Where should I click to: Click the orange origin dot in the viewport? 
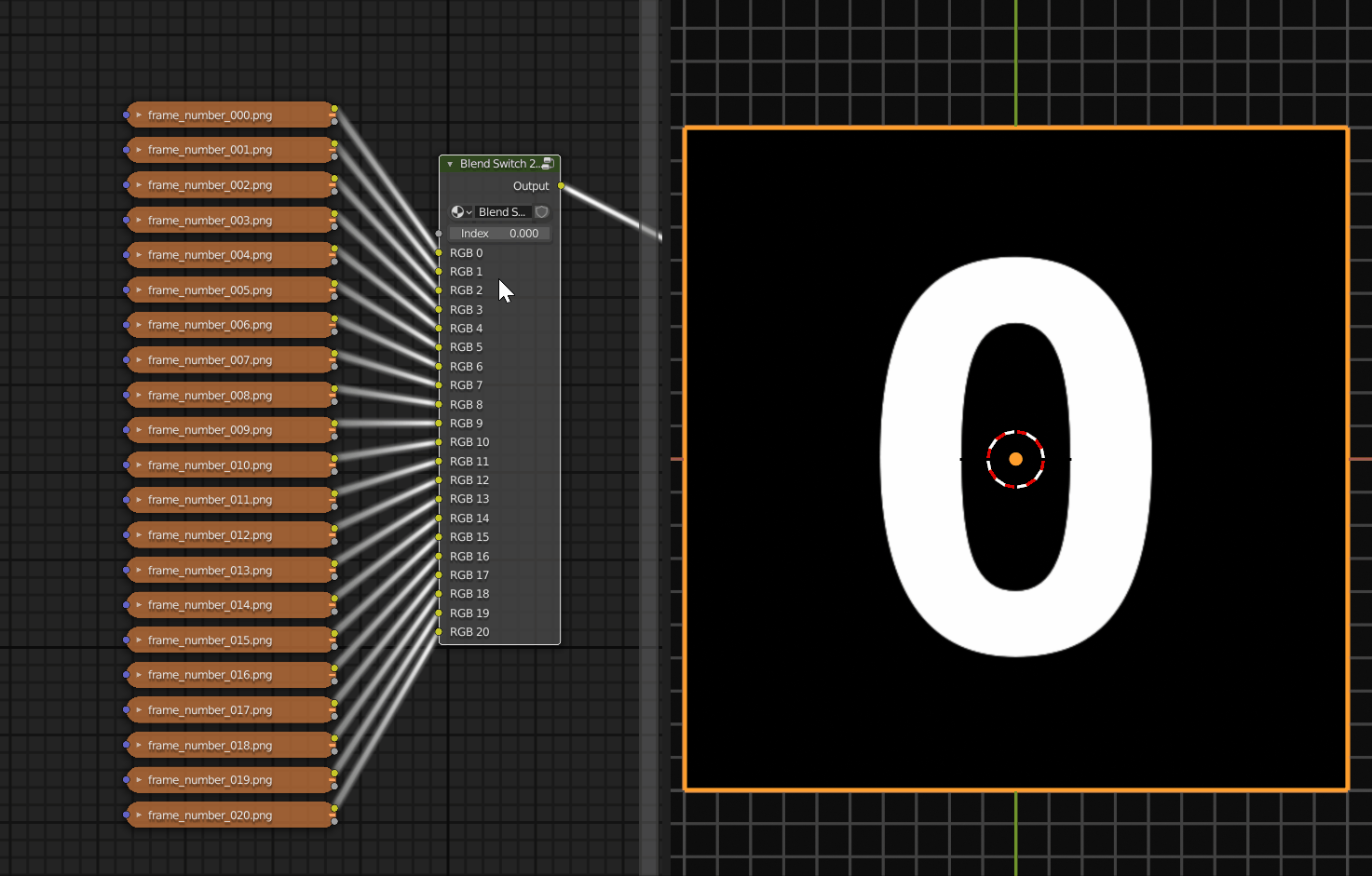(1016, 459)
